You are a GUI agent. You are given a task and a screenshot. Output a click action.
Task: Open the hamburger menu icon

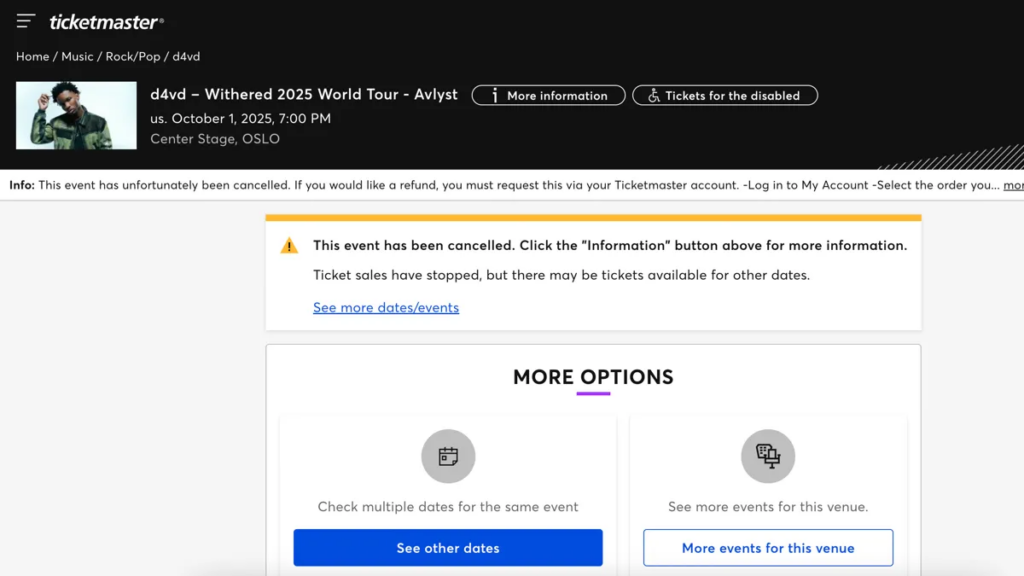[x=25, y=21]
